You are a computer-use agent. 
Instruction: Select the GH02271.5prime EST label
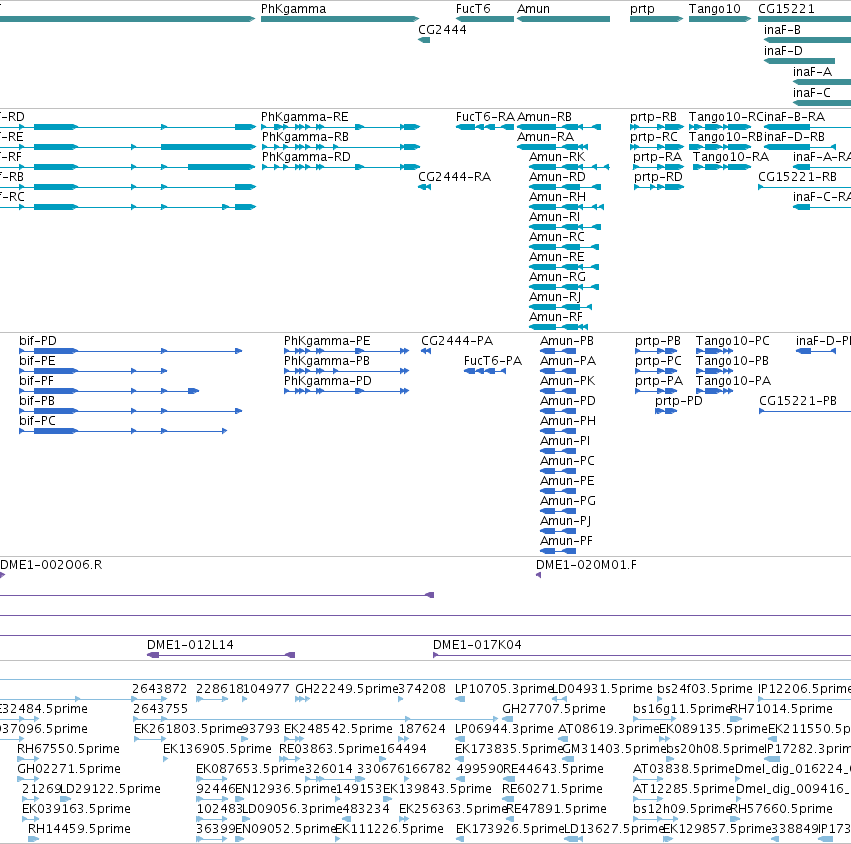[69, 770]
